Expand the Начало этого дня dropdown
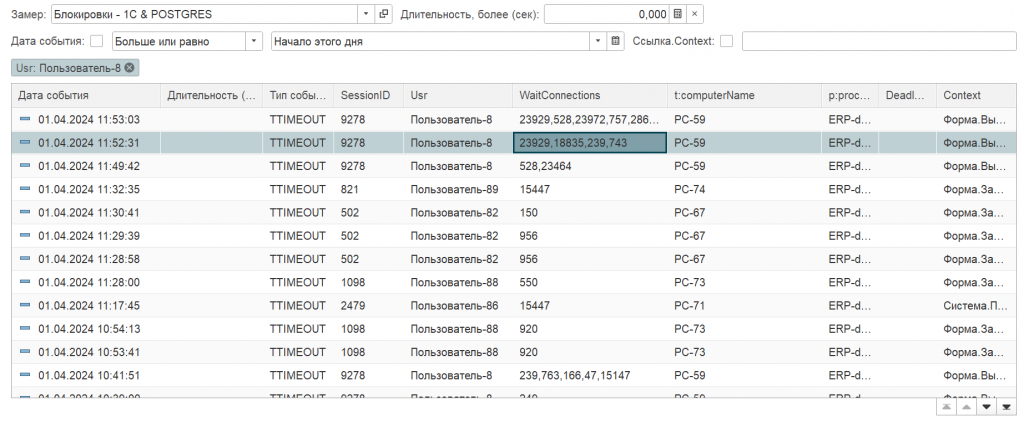The image size is (1024, 422). 598,41
